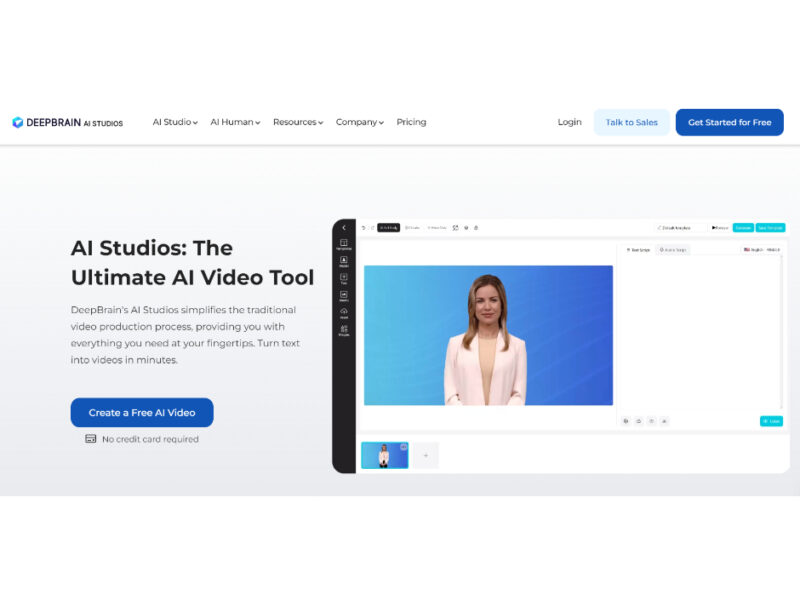The image size is (800, 600).
Task: Click the Play preview button in editor
Action: pos(719,228)
